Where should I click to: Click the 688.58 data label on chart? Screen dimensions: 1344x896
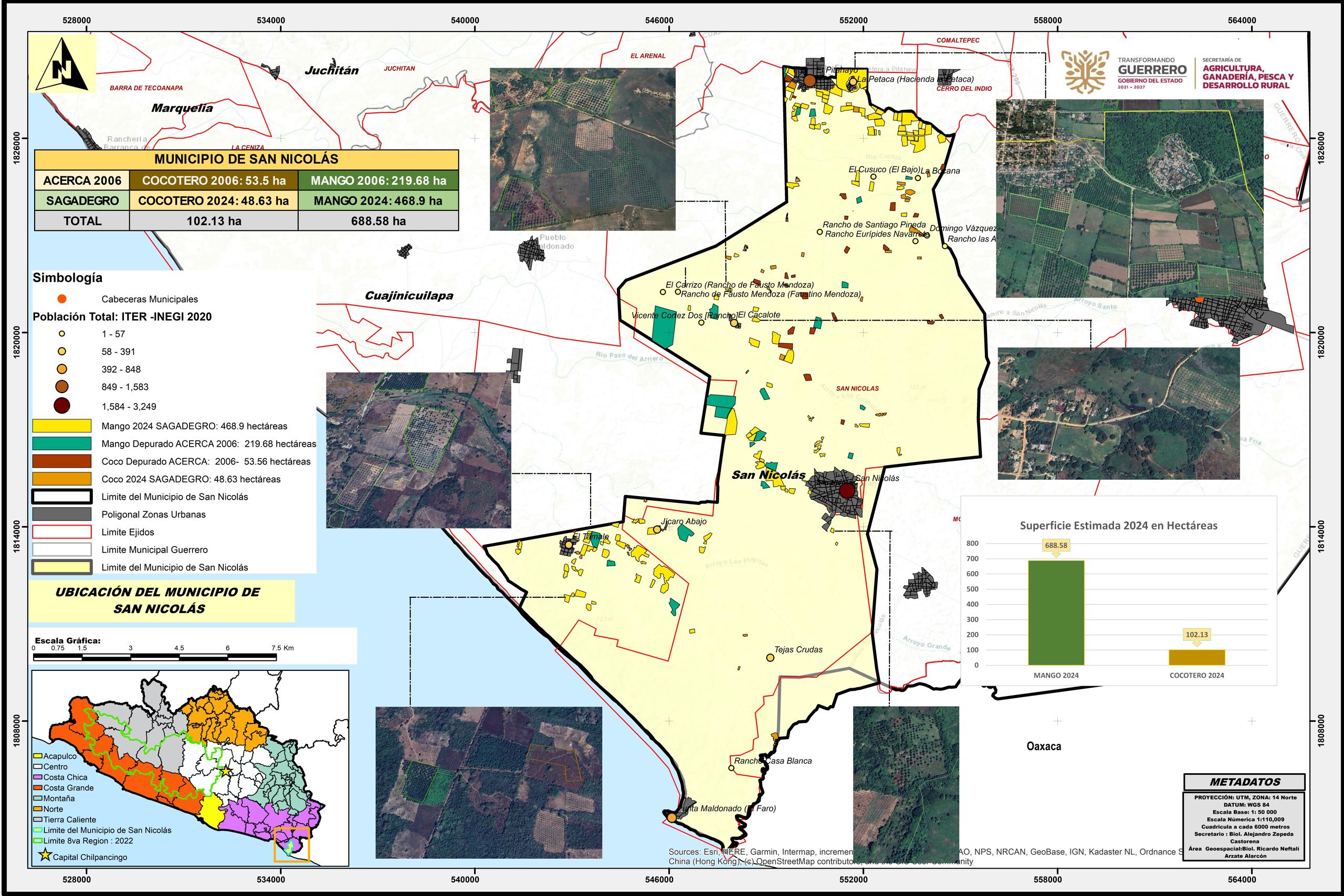pyautogui.click(x=1056, y=545)
